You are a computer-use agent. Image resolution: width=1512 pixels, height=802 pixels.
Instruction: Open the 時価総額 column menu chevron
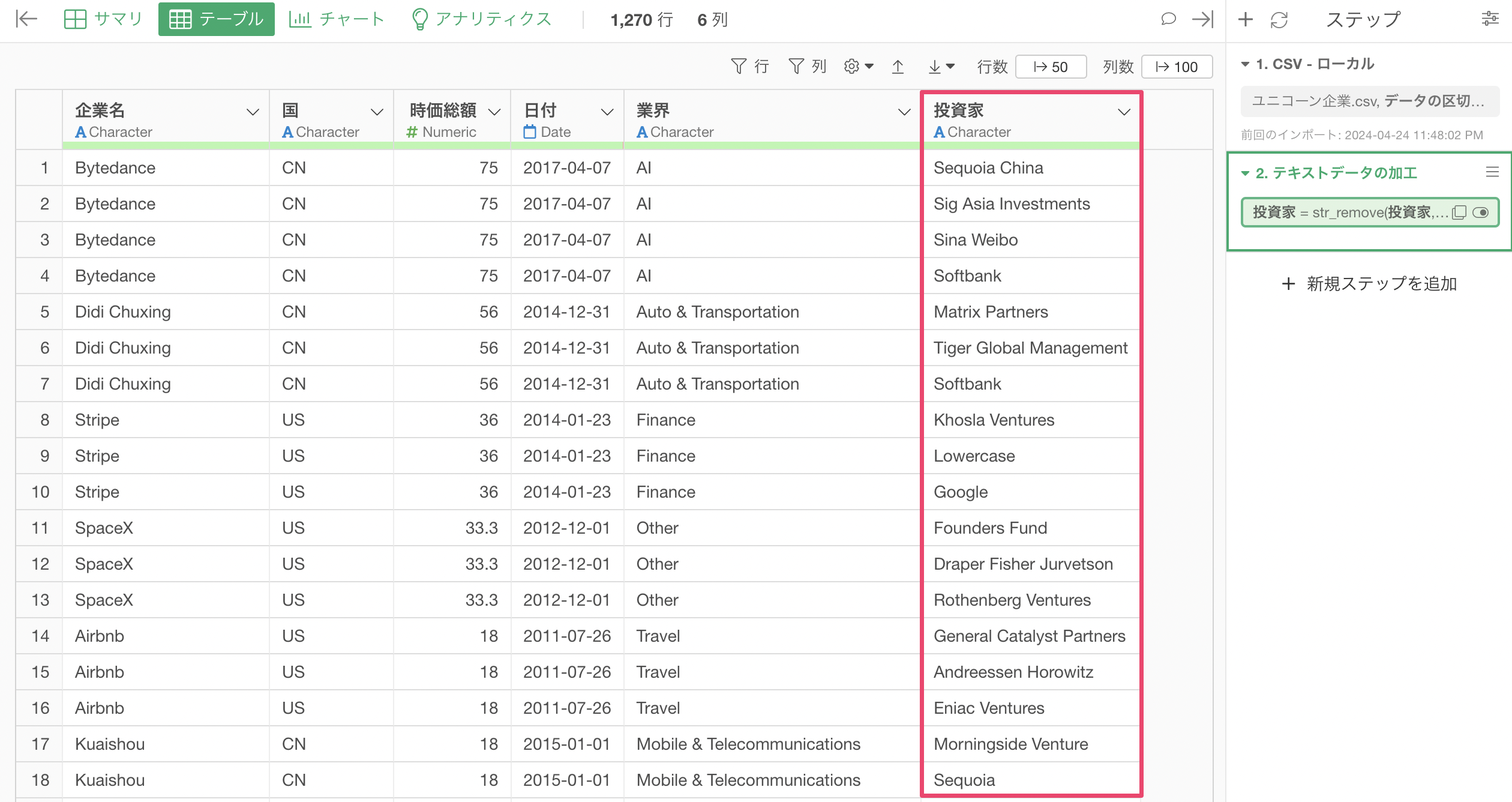[494, 112]
